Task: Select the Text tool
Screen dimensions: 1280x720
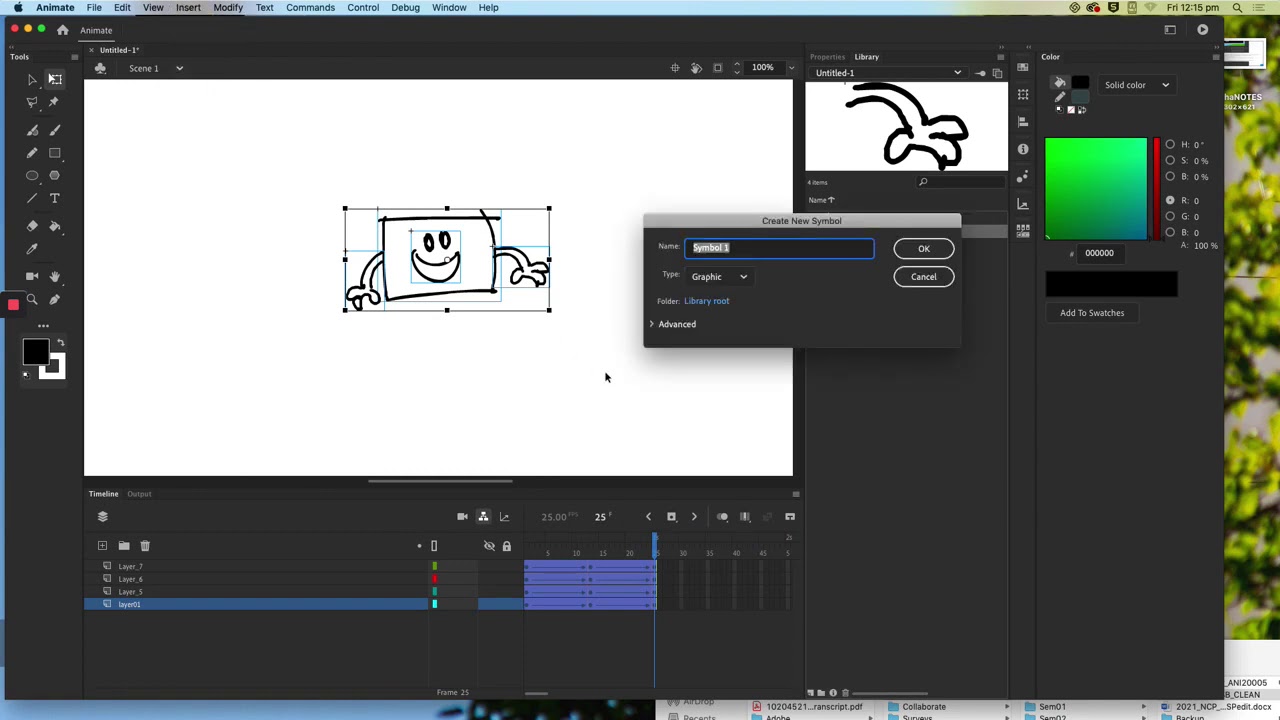Action: pyautogui.click(x=55, y=198)
